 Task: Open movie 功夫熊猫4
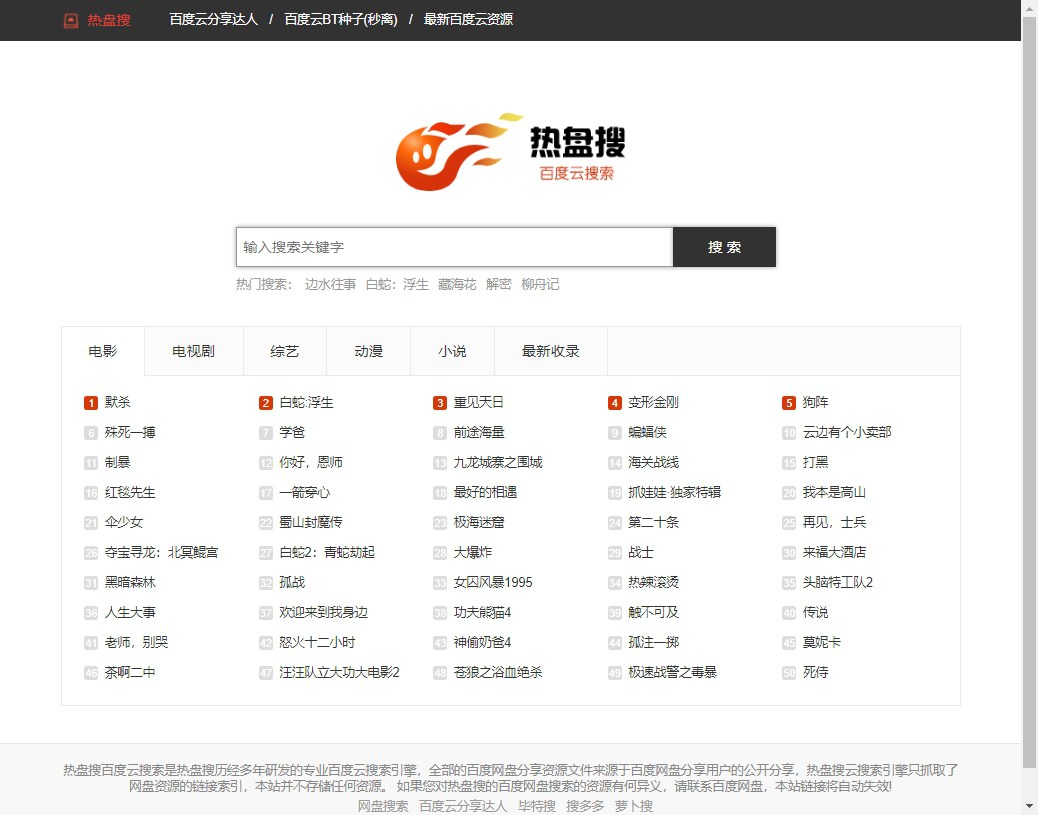[482, 612]
